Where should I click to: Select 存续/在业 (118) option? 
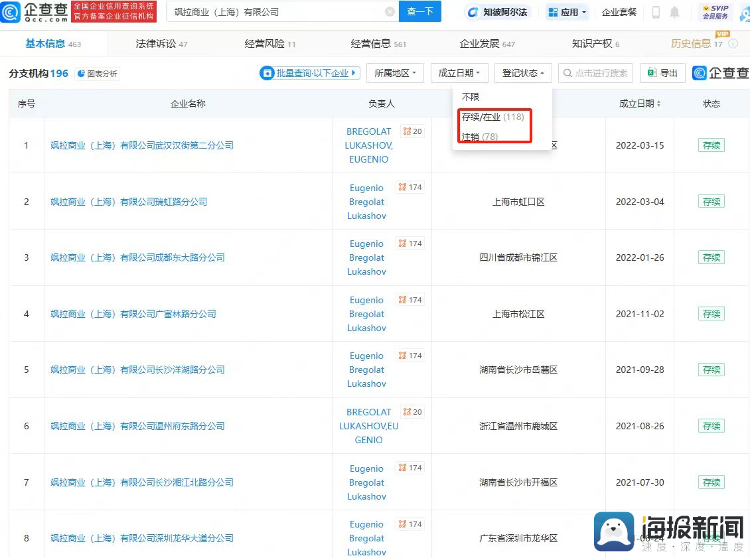(493, 117)
